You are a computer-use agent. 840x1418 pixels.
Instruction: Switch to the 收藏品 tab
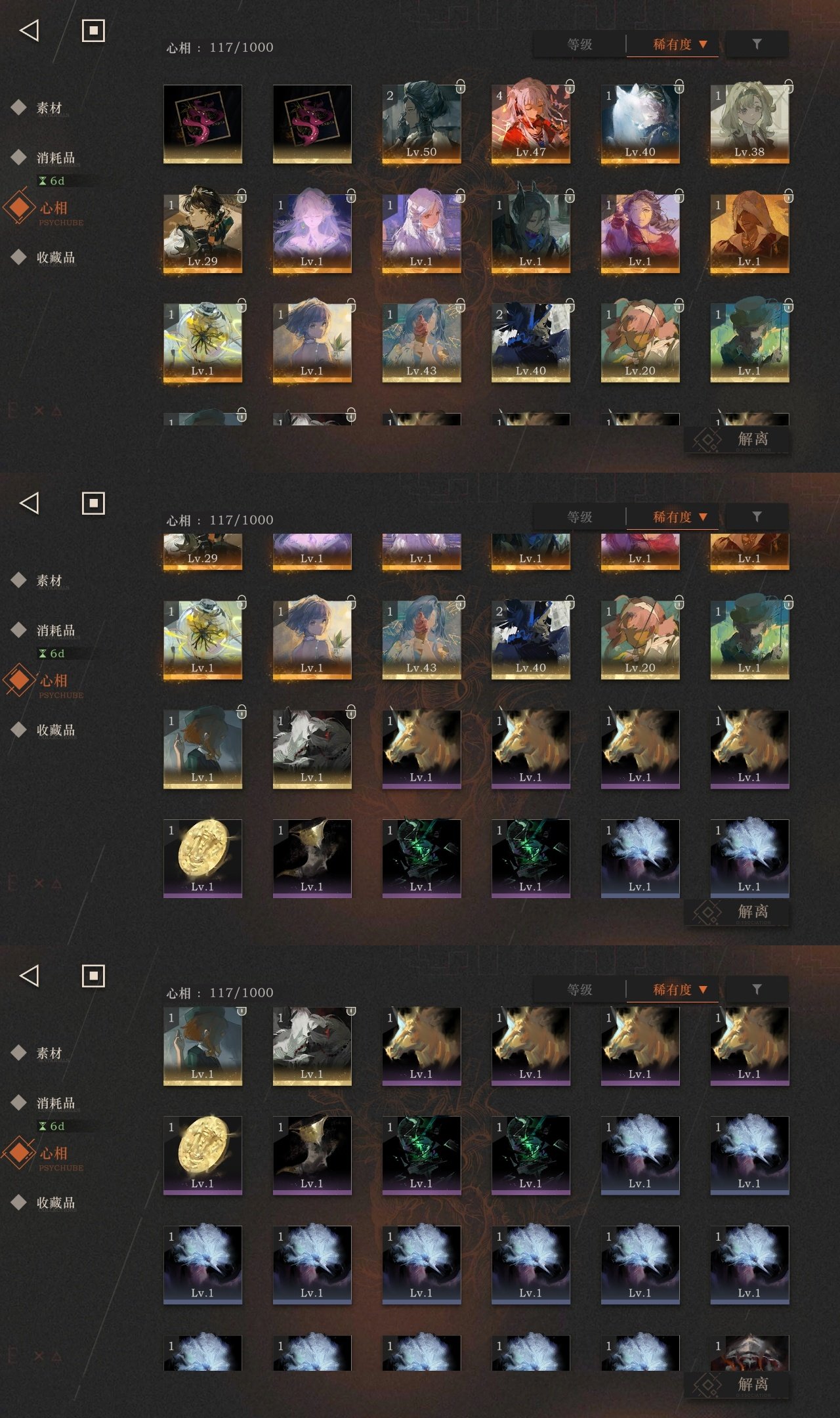click(x=55, y=257)
